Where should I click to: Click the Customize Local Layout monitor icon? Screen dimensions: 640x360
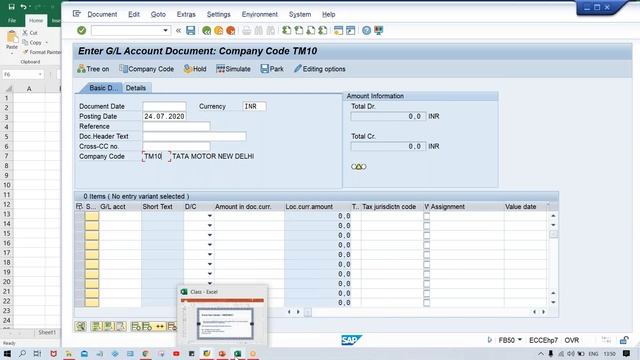379,31
